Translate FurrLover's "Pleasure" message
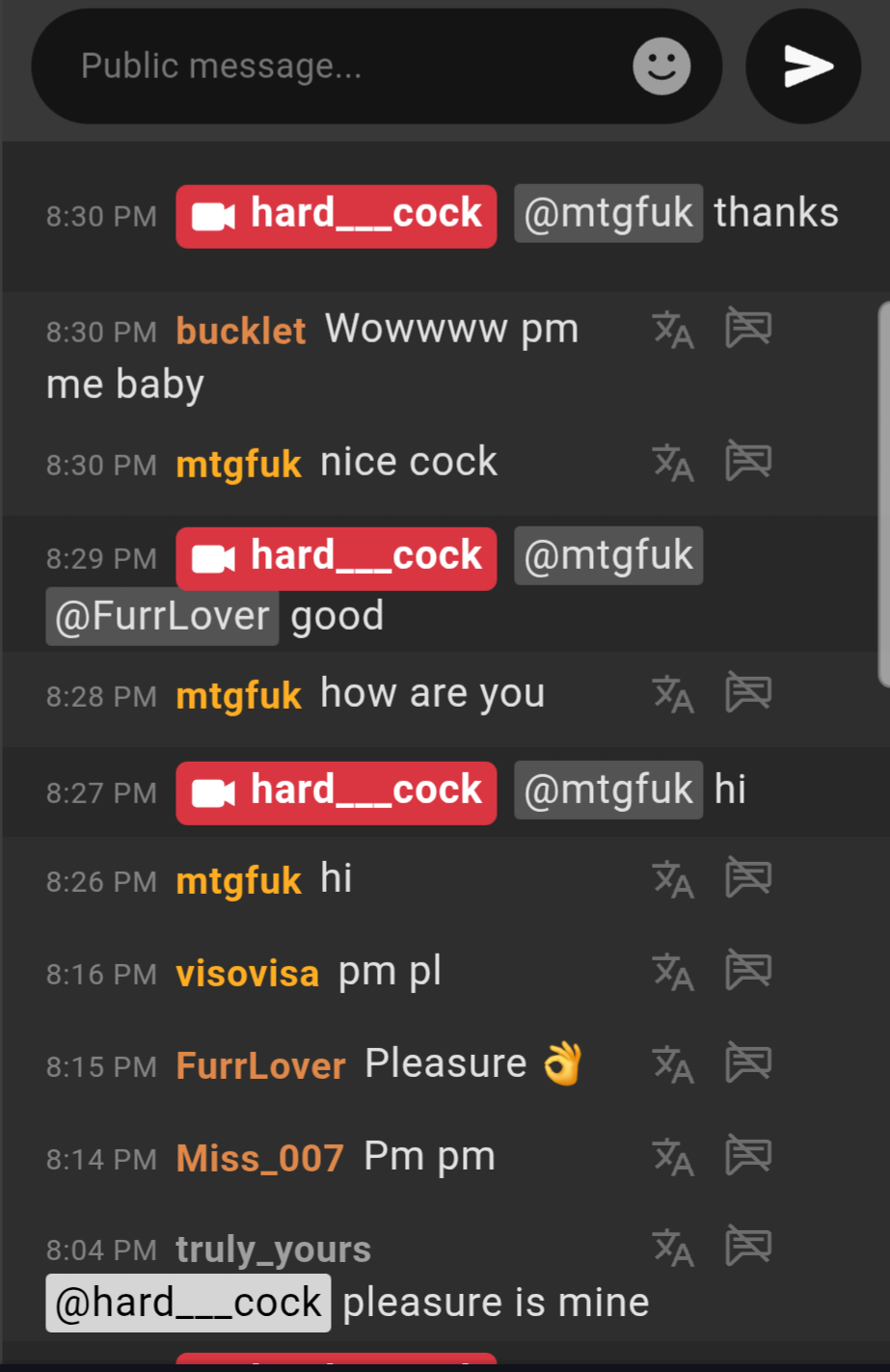Image resolution: width=890 pixels, height=1372 pixels. pos(673,1064)
